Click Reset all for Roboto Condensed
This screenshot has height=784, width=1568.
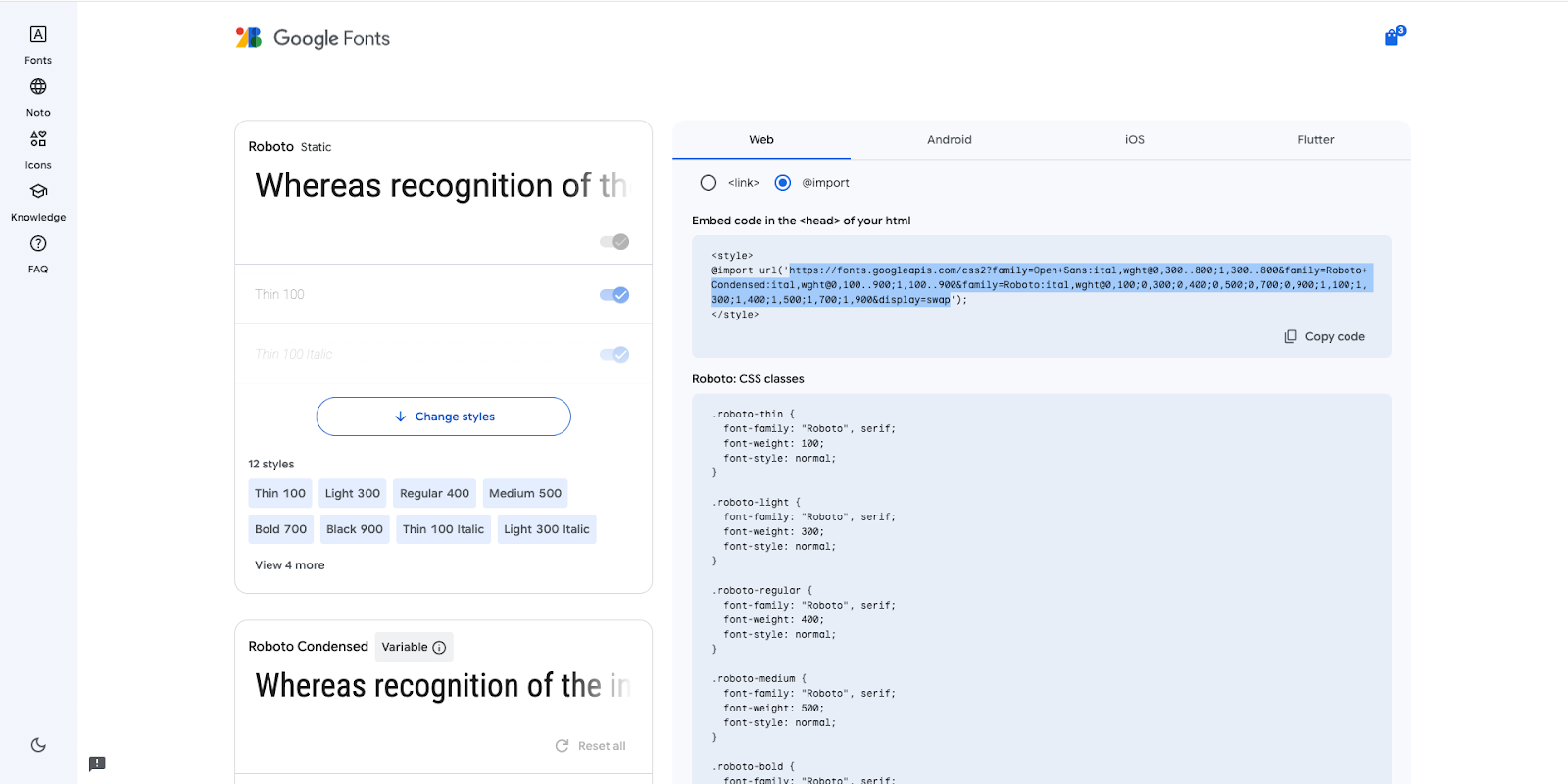pyautogui.click(x=591, y=746)
